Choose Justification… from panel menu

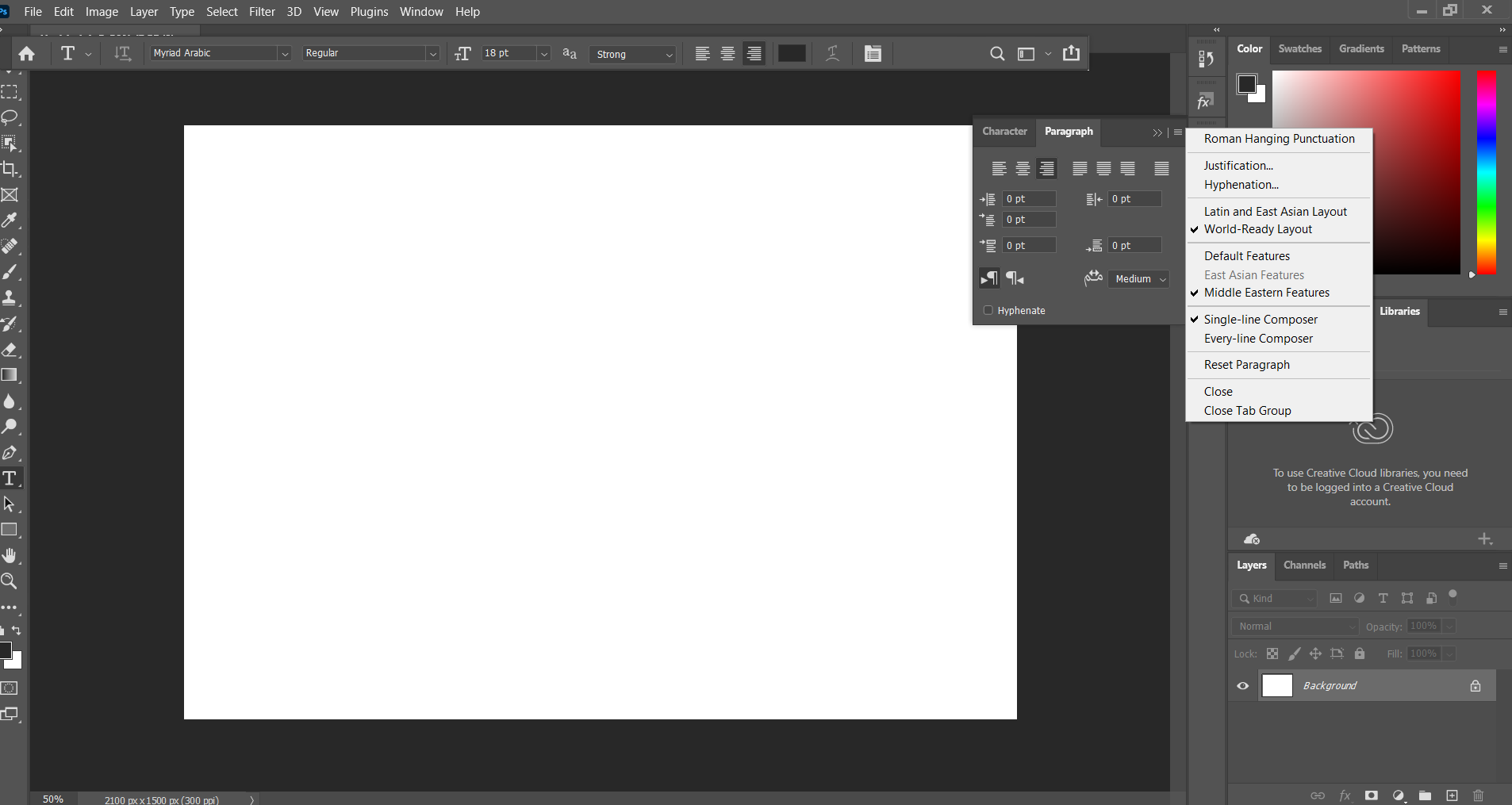[1238, 166]
